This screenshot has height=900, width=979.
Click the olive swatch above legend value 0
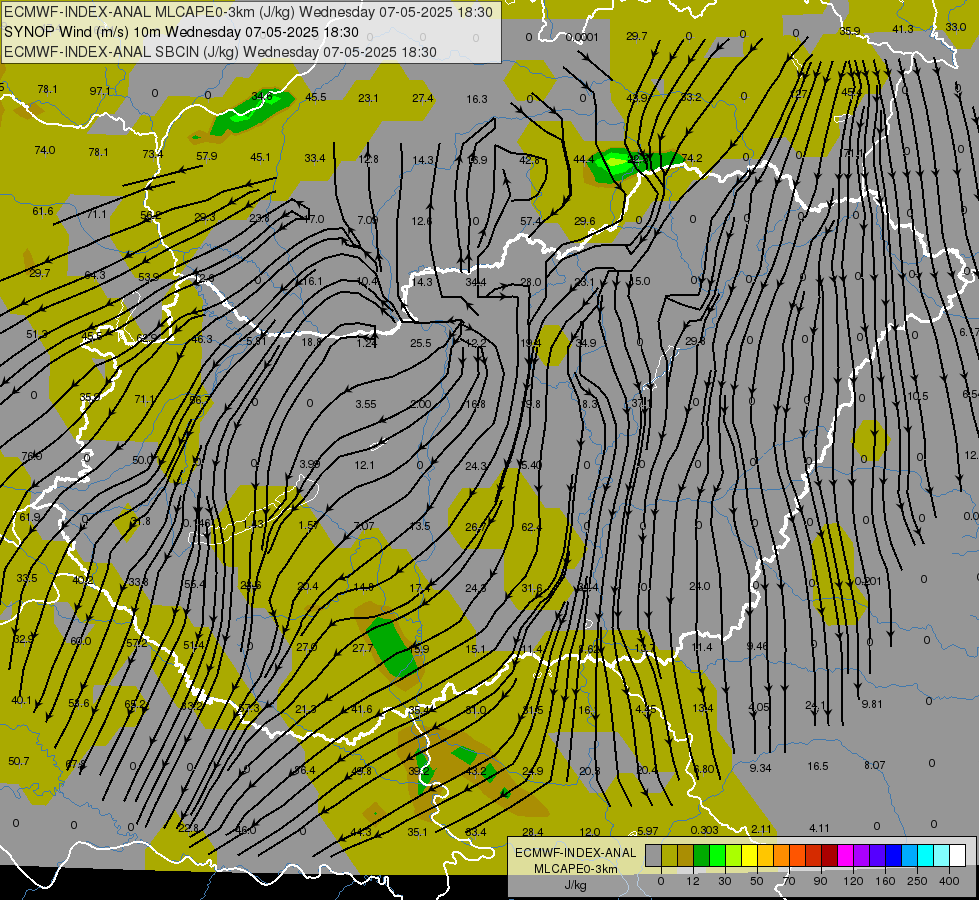tap(669, 855)
